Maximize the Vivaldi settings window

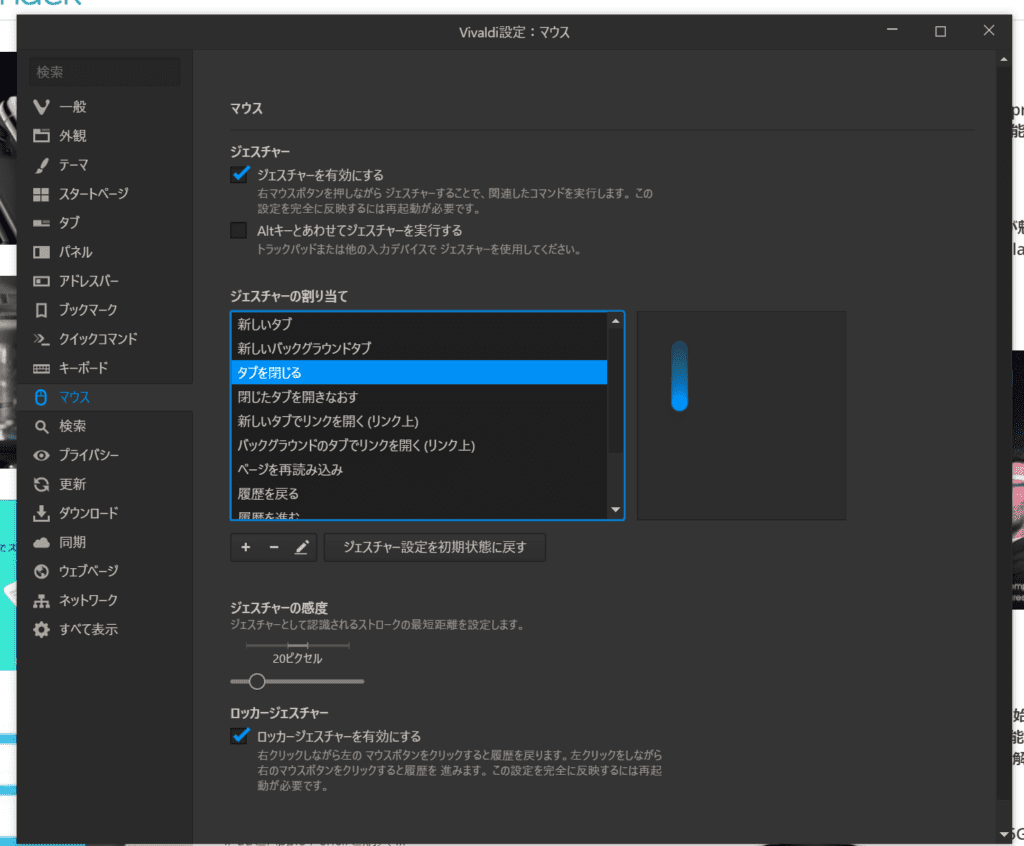940,31
